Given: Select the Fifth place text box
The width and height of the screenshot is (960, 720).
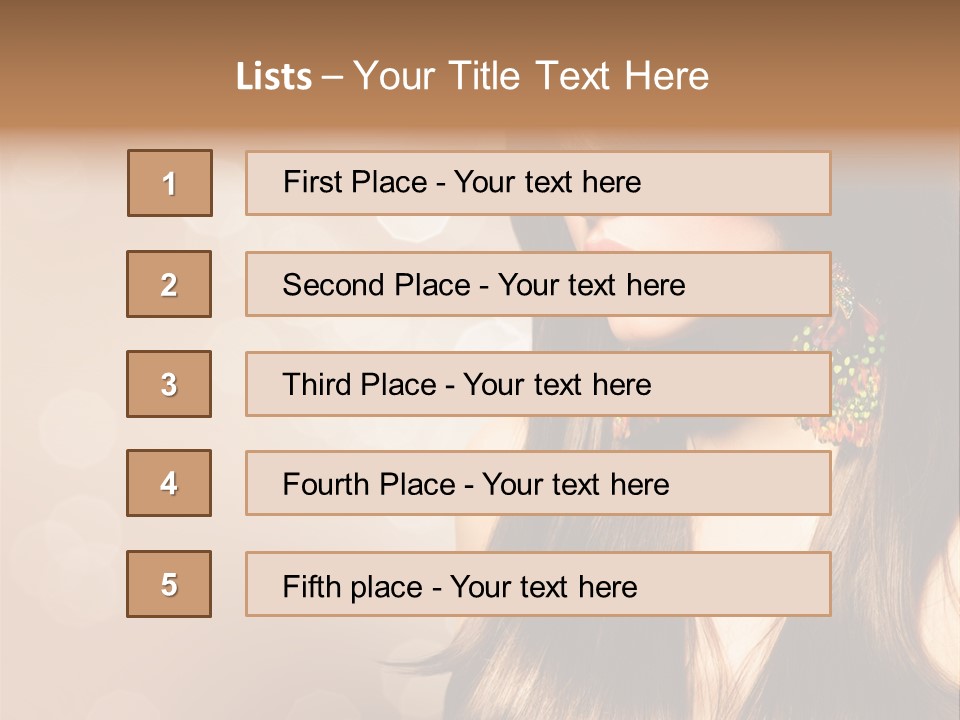Looking at the screenshot, I should (x=538, y=584).
